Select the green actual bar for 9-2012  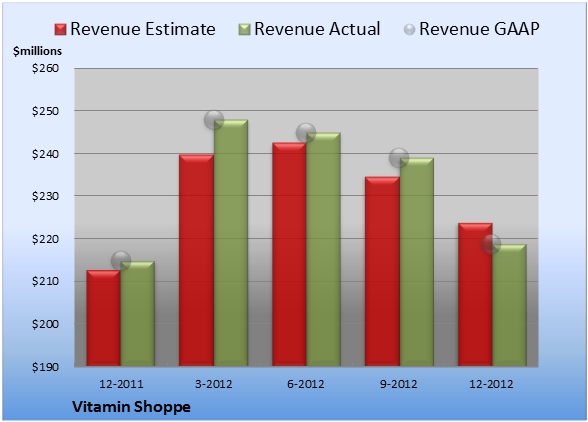[x=416, y=262]
